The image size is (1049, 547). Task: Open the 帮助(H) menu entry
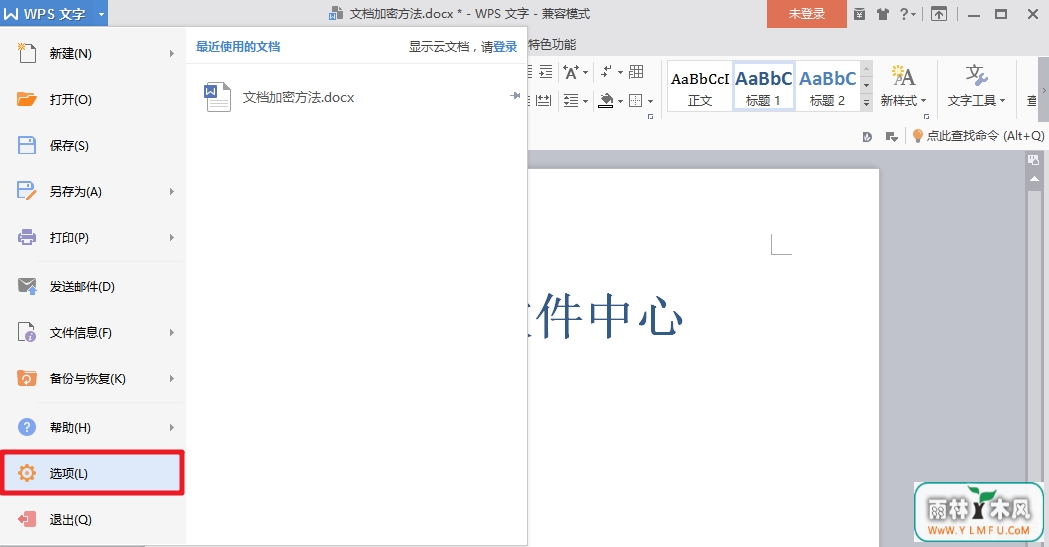coord(92,427)
